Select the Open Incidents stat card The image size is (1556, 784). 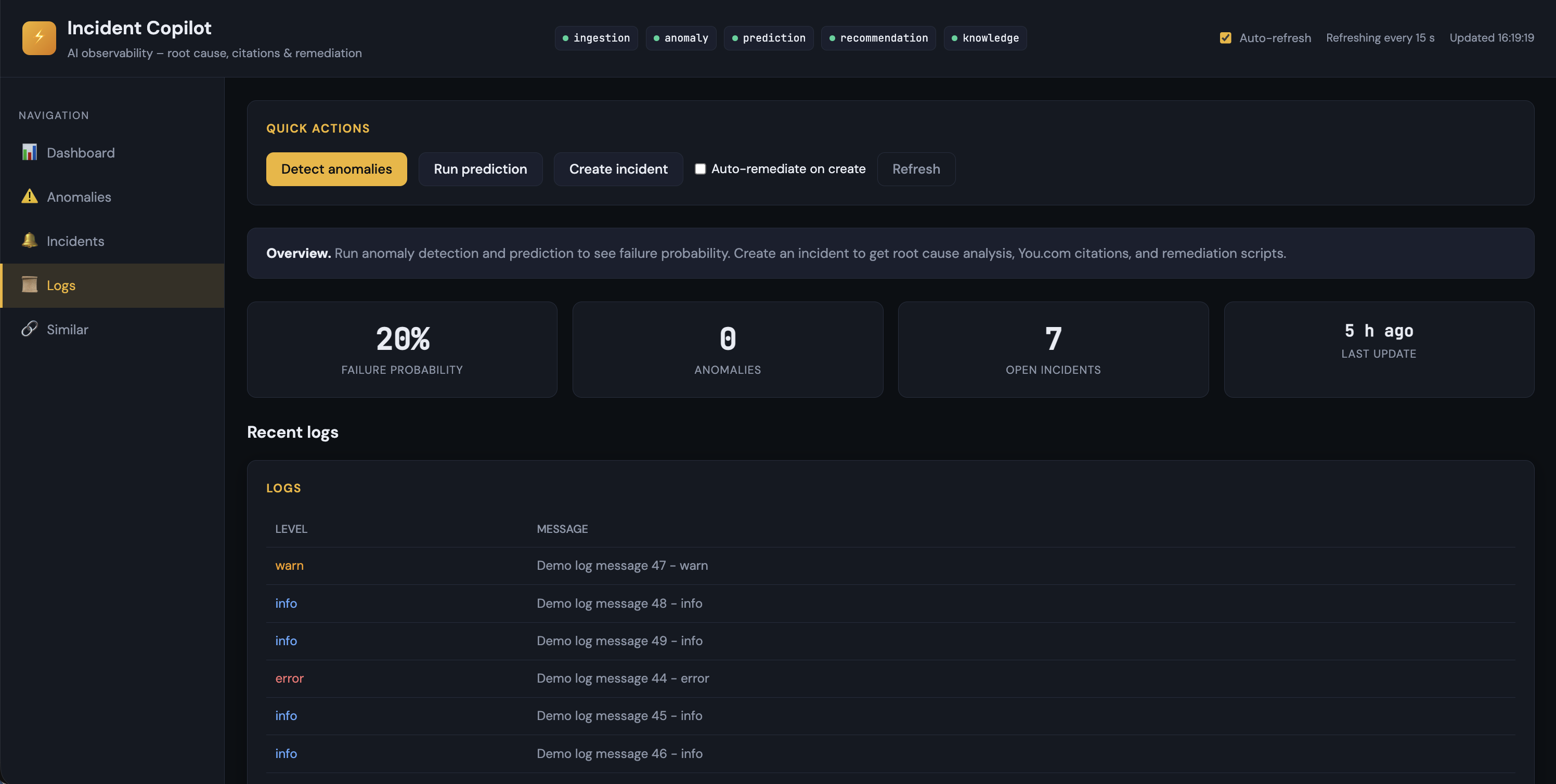coord(1053,349)
